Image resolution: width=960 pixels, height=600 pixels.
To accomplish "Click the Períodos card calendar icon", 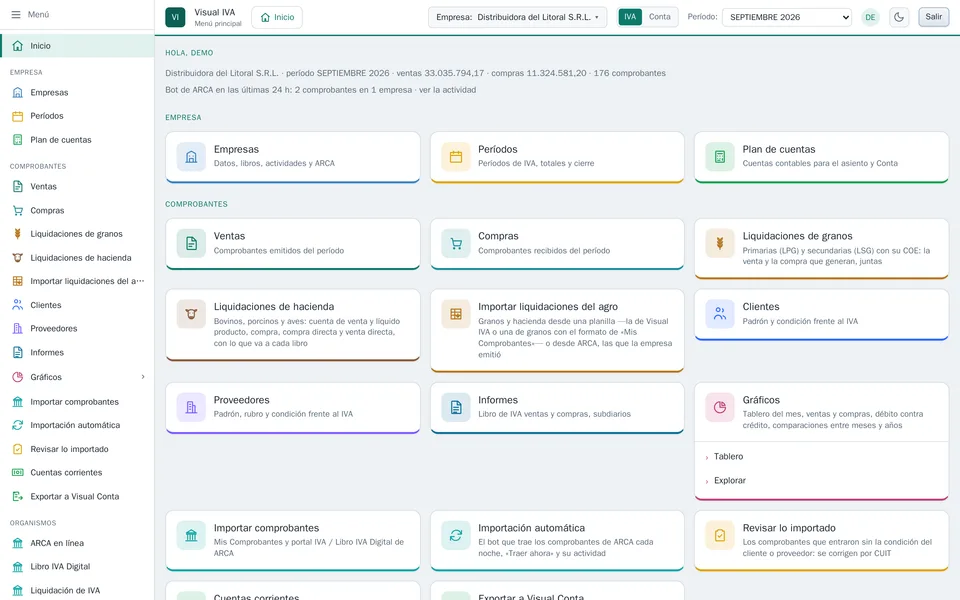I will [x=456, y=157].
